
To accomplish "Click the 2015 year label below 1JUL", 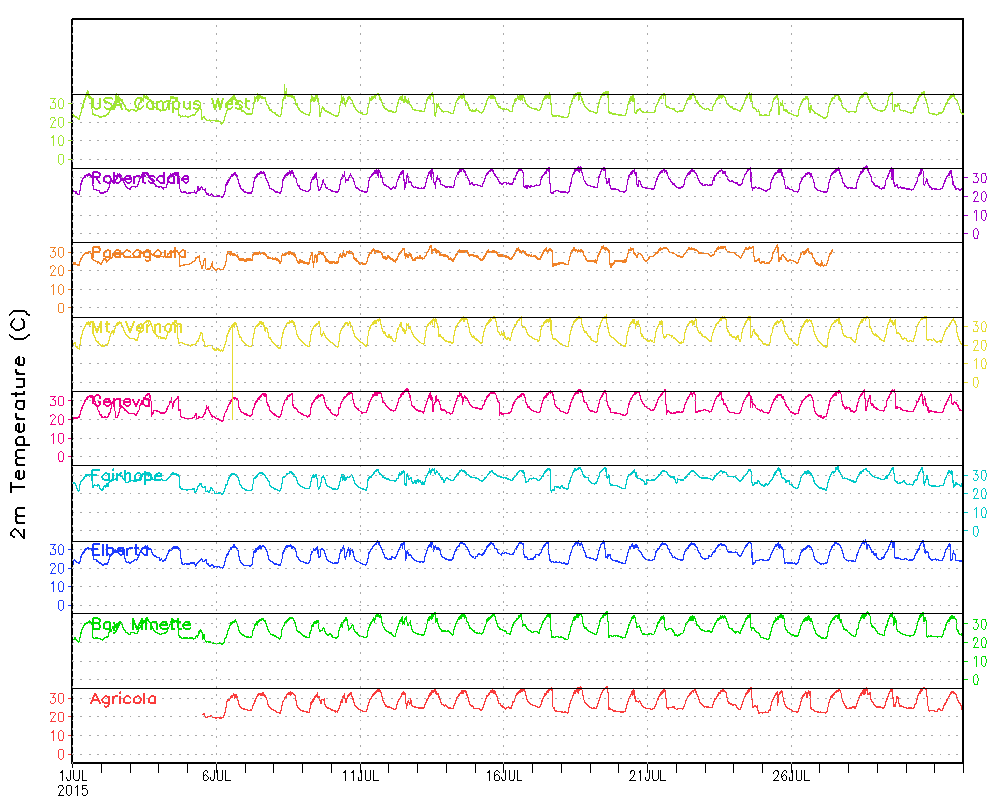I will coord(73,790).
